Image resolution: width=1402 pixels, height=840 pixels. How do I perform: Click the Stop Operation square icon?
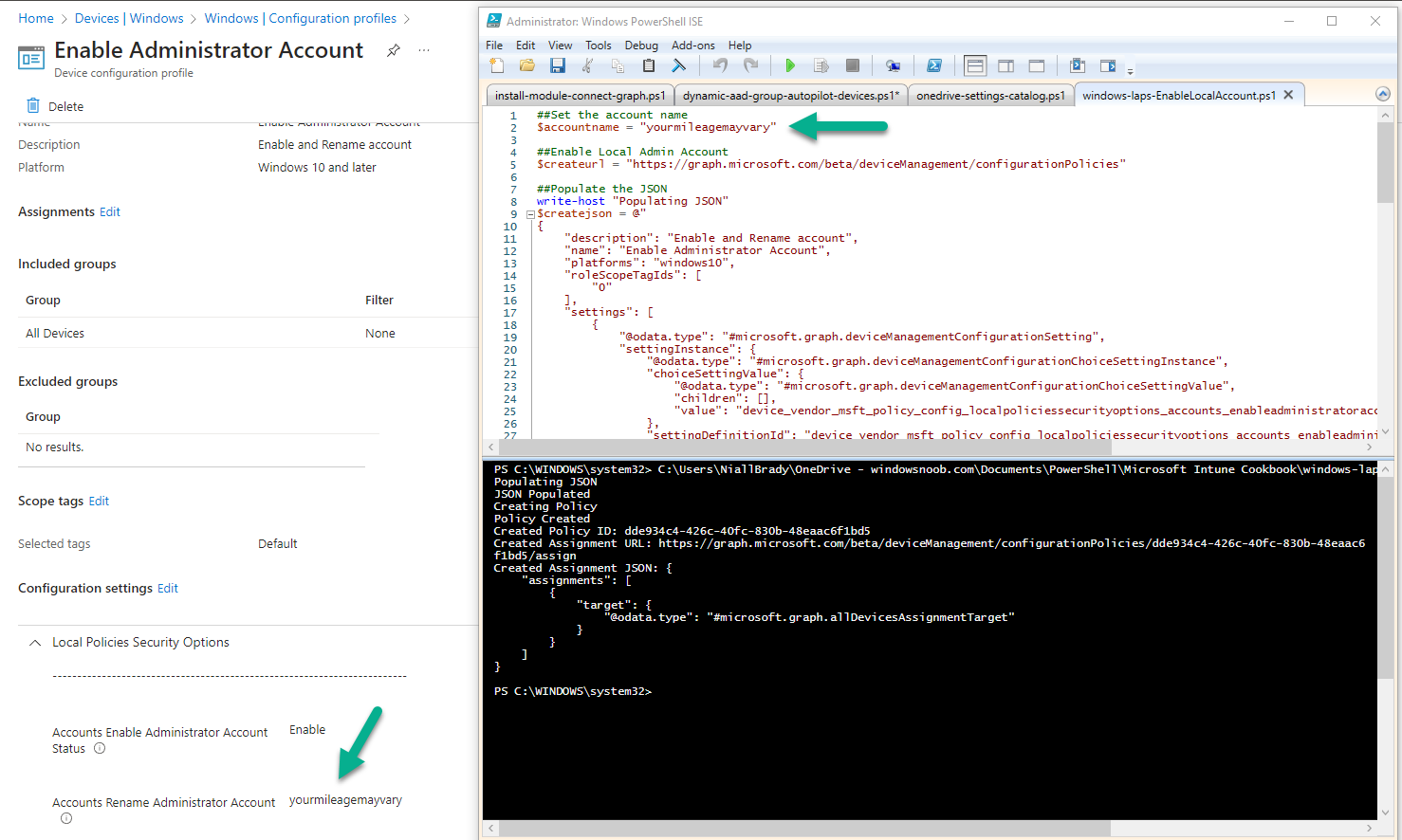click(853, 65)
